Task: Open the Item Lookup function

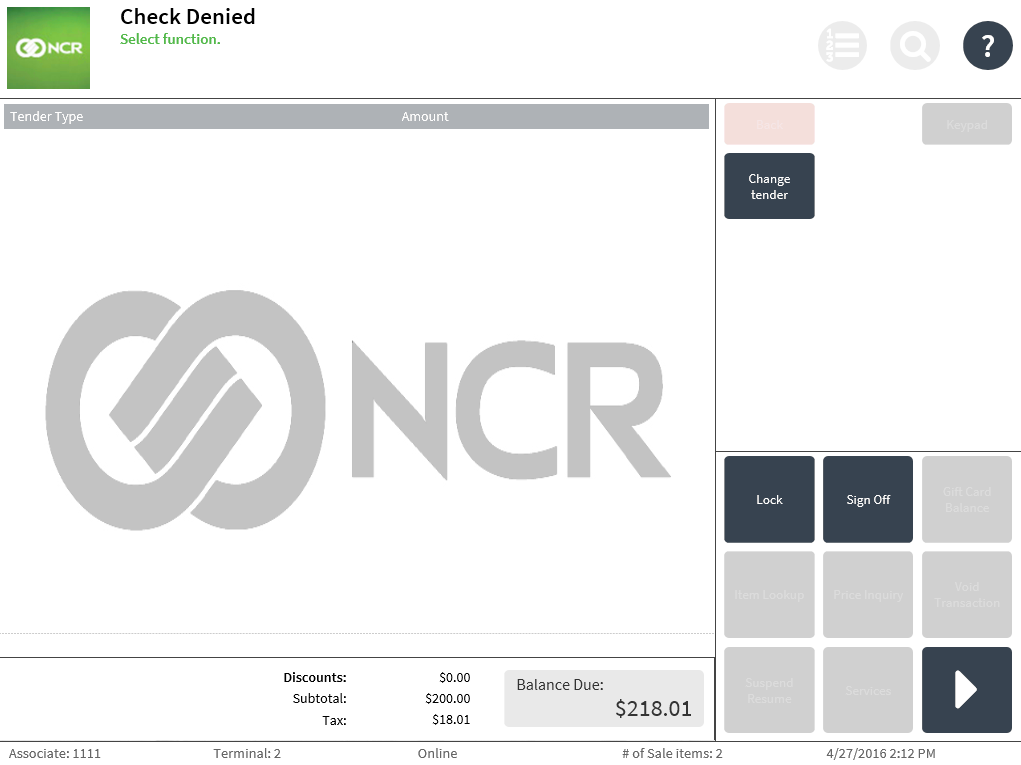Action: pyautogui.click(x=769, y=595)
